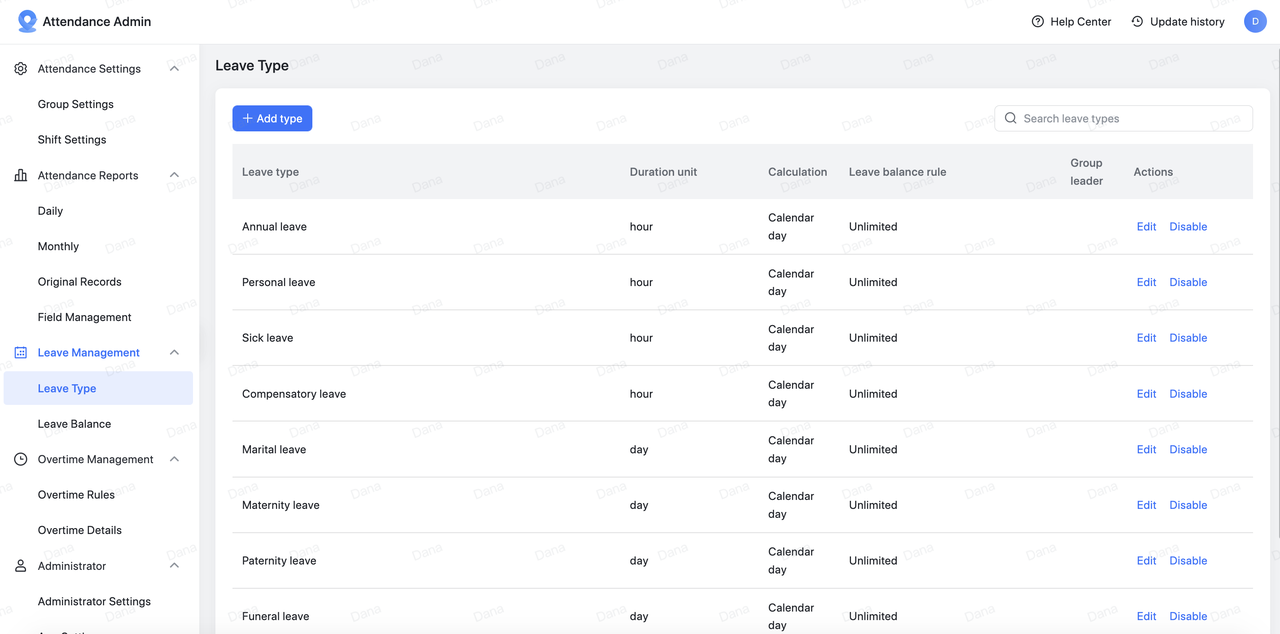Focus the Search leave types field
Image resolution: width=1280 pixels, height=634 pixels.
tap(1132, 119)
